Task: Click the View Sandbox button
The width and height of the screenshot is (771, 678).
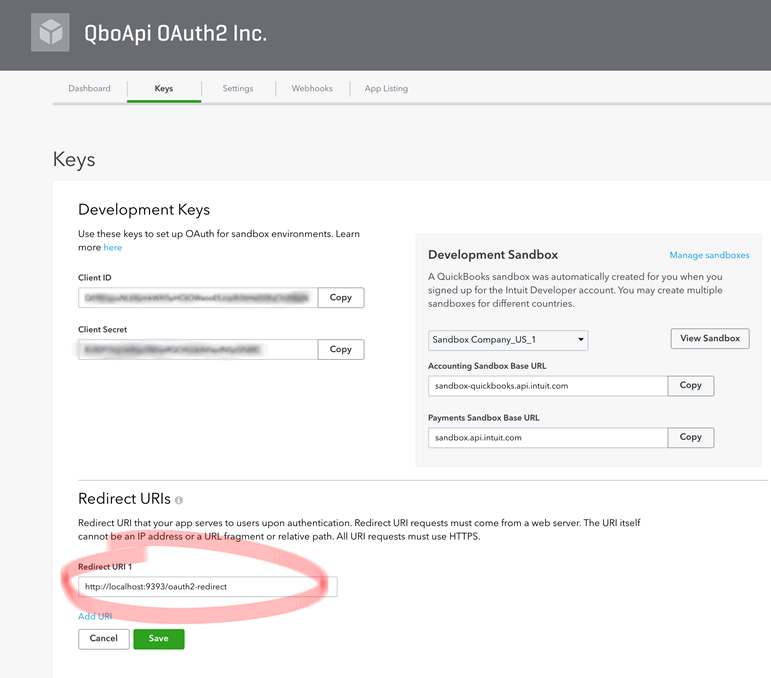Action: click(x=710, y=338)
